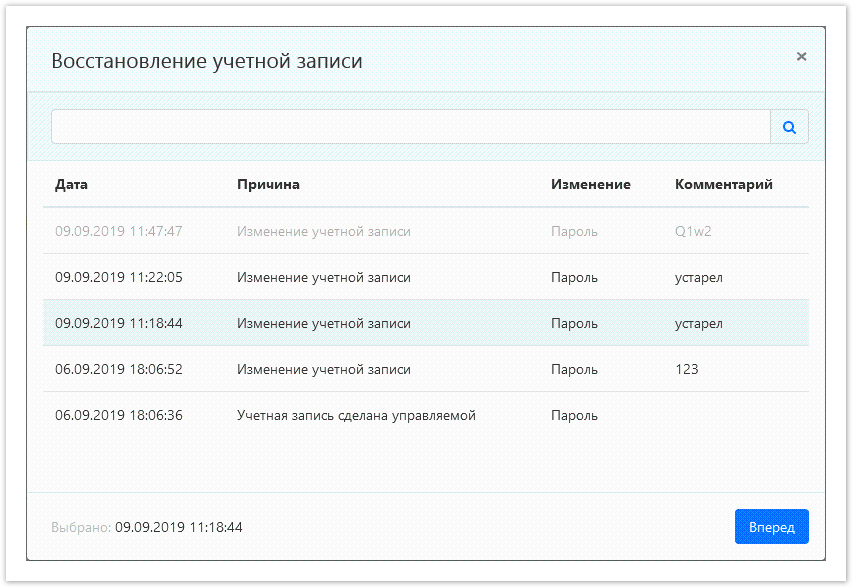
Task: Click the dialog title Восстановление учетной записи
Action: pos(207,61)
